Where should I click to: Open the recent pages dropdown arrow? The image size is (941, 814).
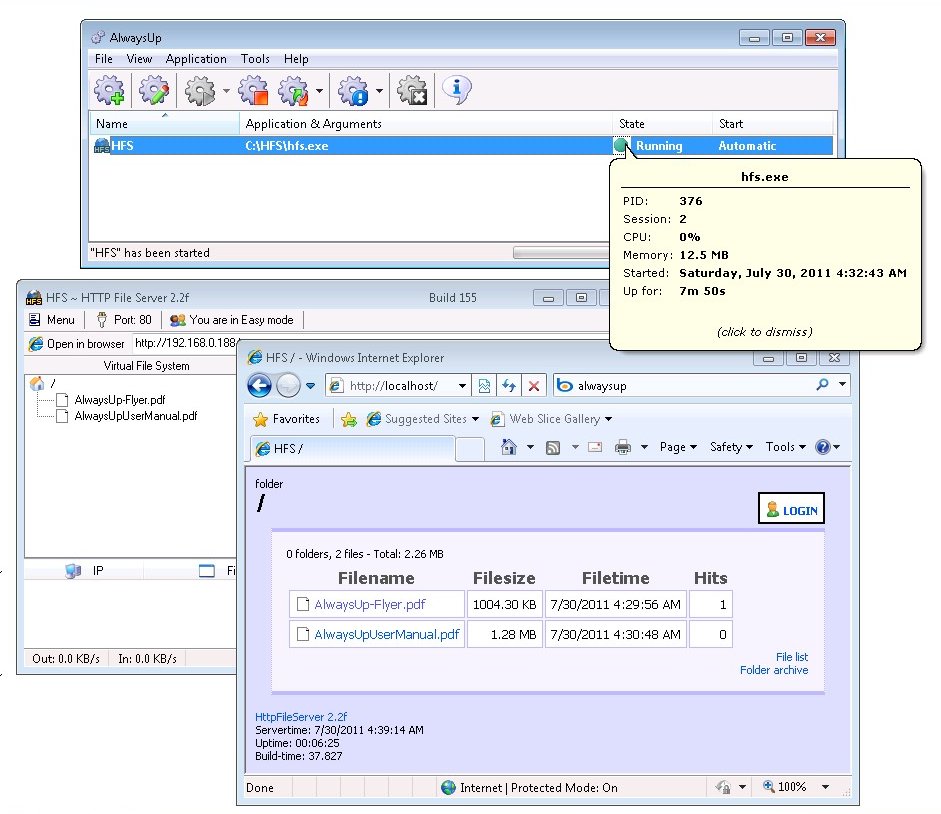point(310,386)
